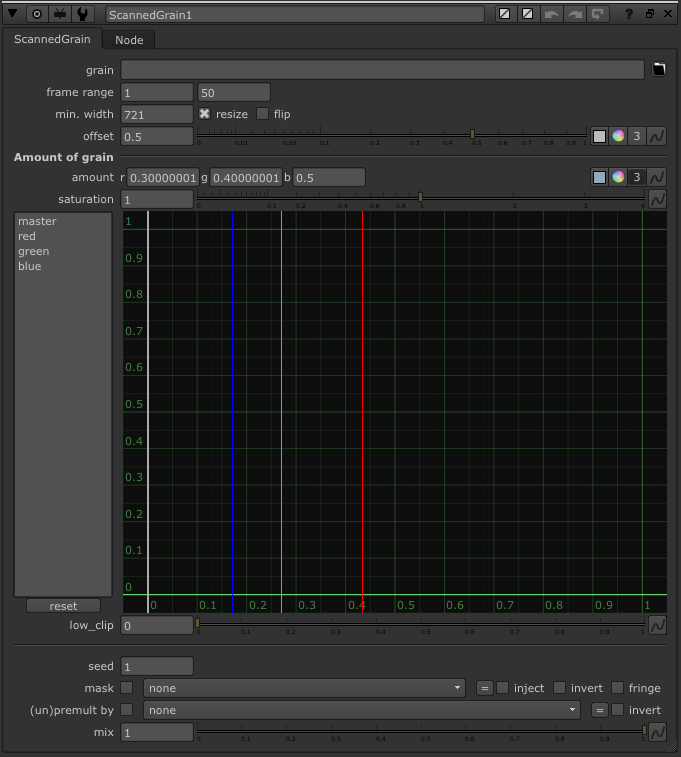Click the frame range start field

click(x=157, y=92)
